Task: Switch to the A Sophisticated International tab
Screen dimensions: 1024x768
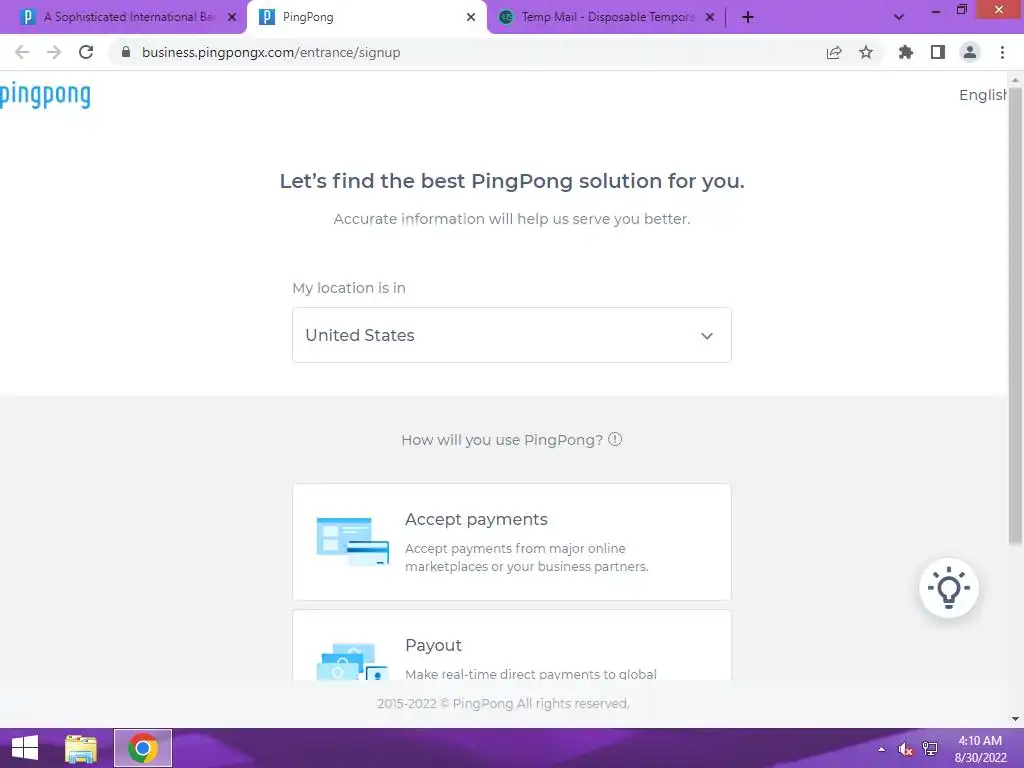Action: click(129, 17)
